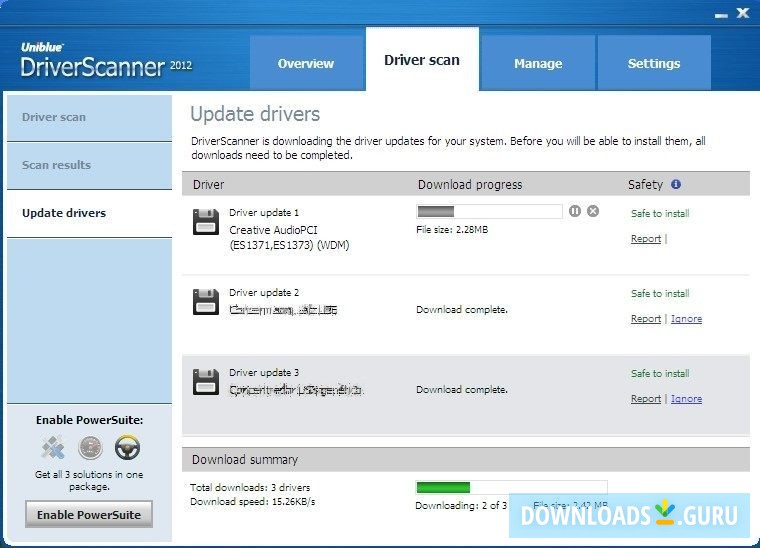Click the floppy icon for Driver update 1
760x548 pixels.
pos(206,222)
